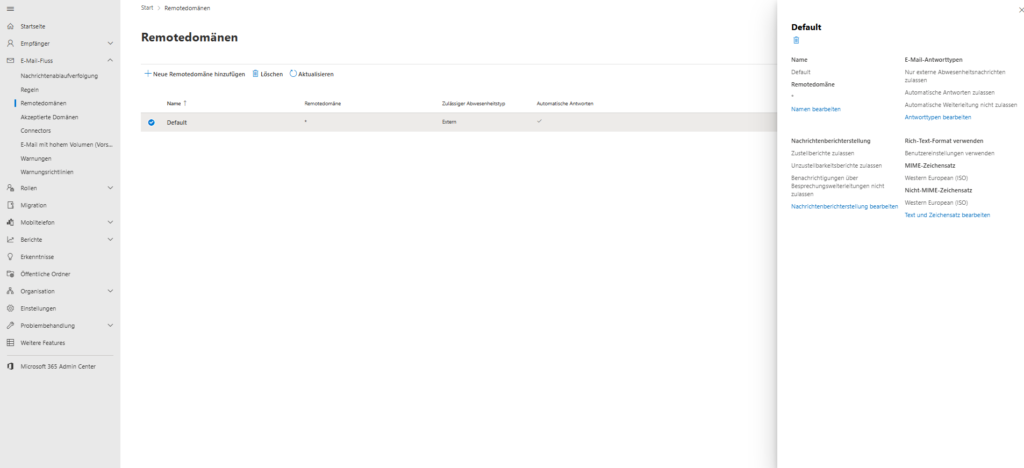This screenshot has width=1024, height=468.
Task: Open Akzeptierte Domänen submenu item
Action: [x=49, y=117]
